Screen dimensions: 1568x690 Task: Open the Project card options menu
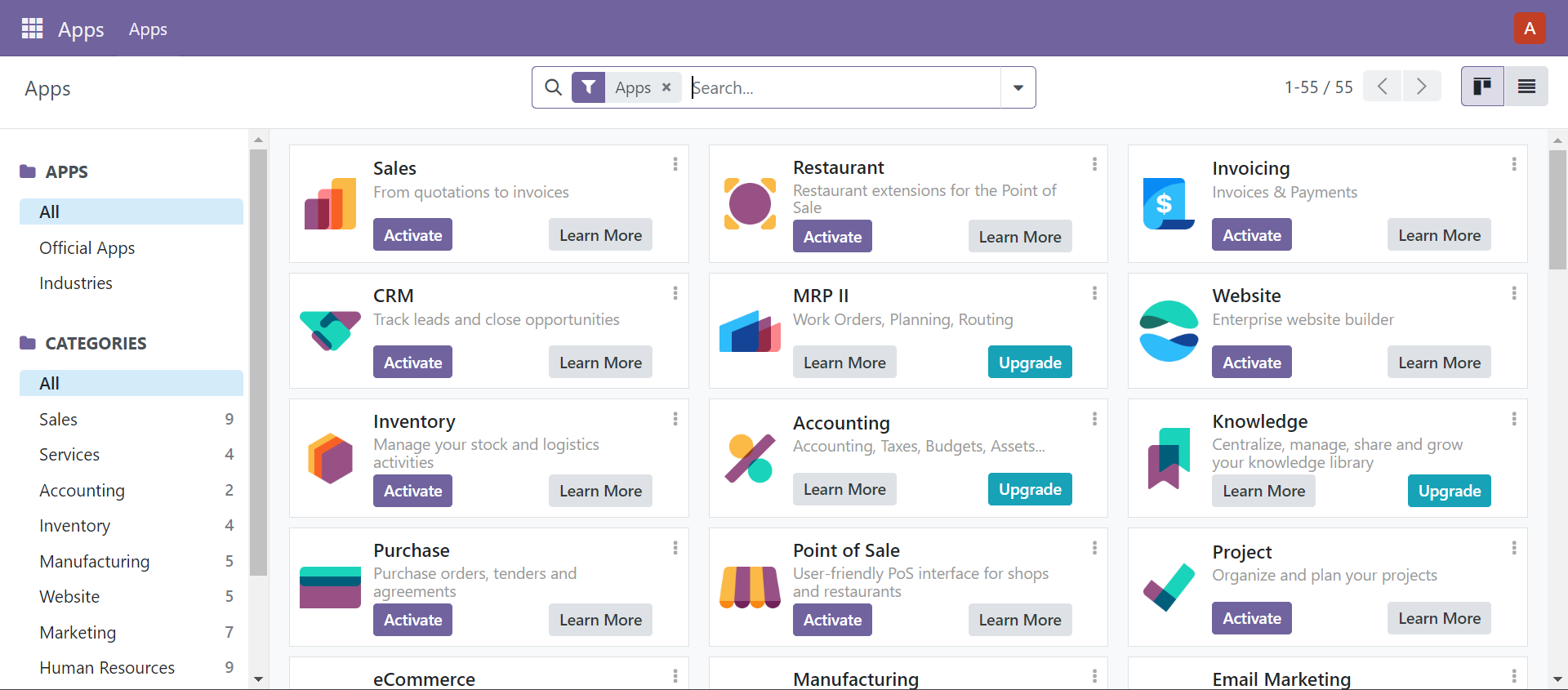point(1514,548)
